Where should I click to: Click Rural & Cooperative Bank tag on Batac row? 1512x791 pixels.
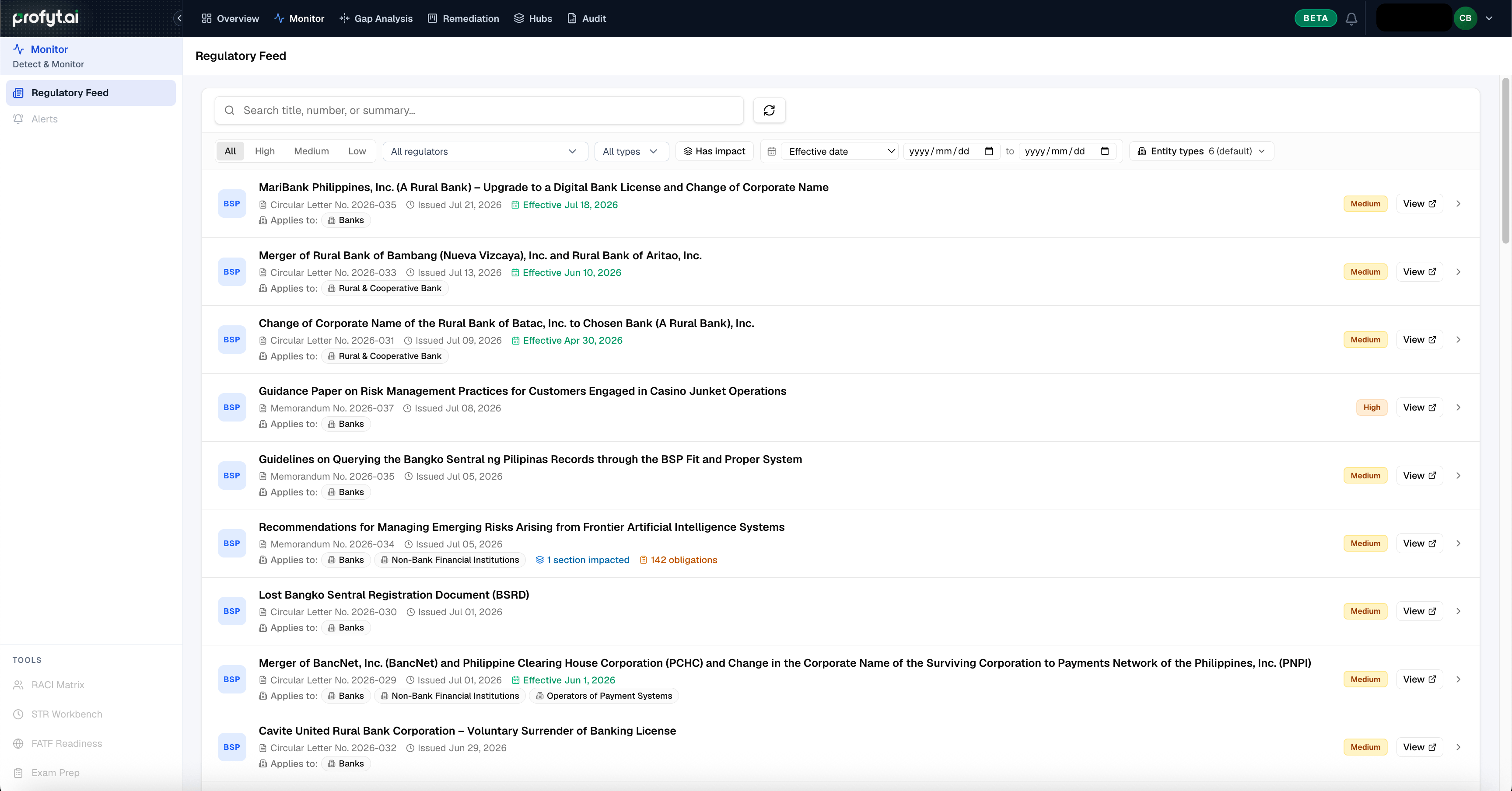coord(385,356)
